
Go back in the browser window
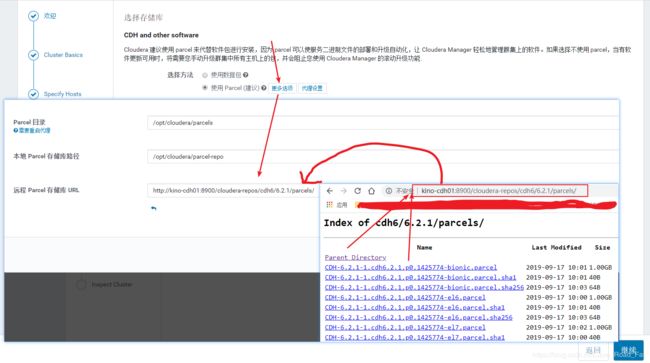(x=330, y=191)
